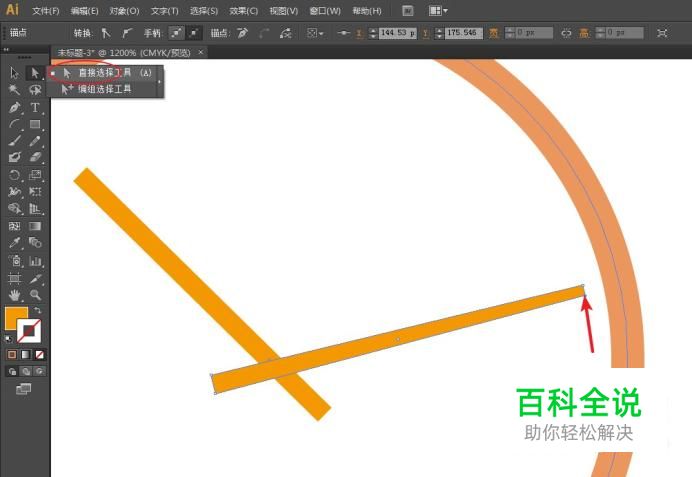Open the 文件(F) menu
Screen dimensions: 692x477
(45, 11)
